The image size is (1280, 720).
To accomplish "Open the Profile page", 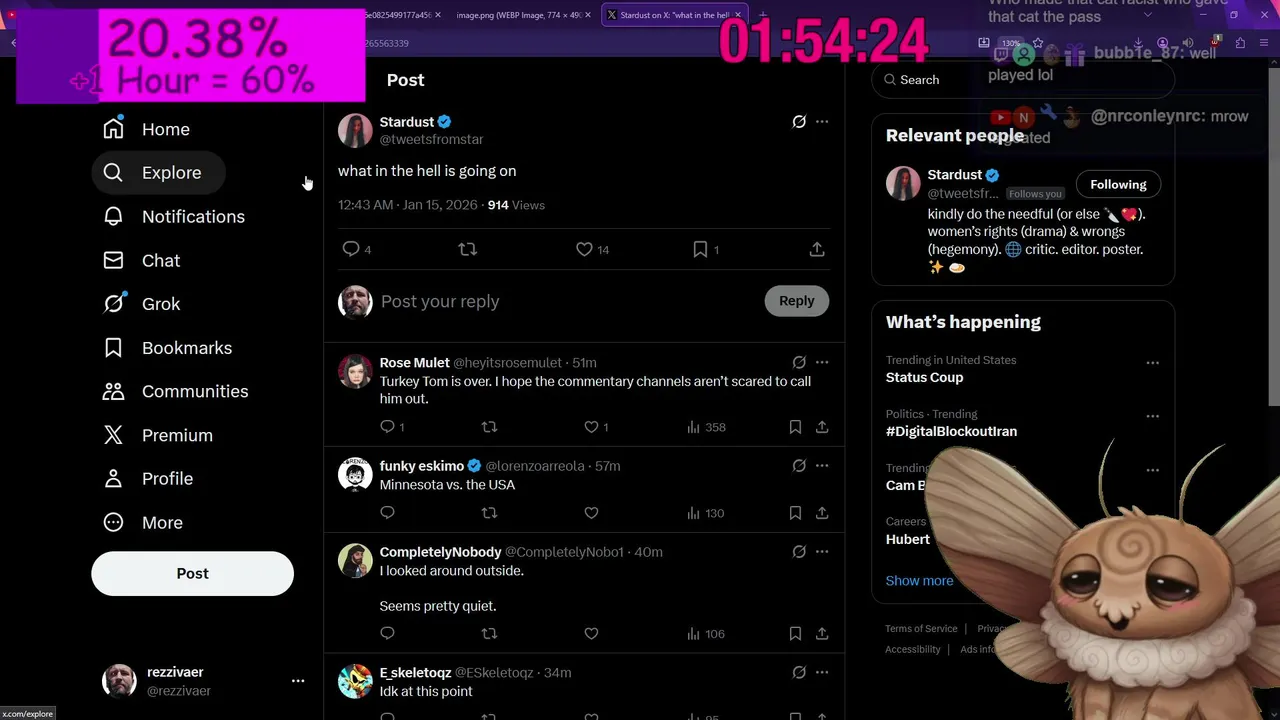I will [148, 479].
